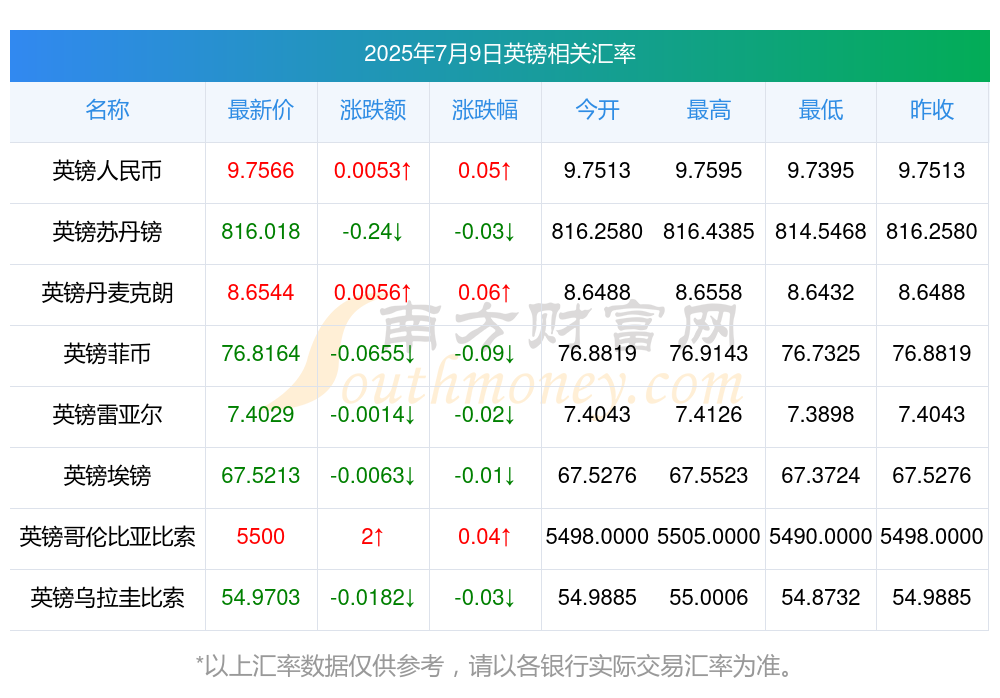1000x698 pixels.
Task: Click the highest value 816.4385
Action: 709,232
